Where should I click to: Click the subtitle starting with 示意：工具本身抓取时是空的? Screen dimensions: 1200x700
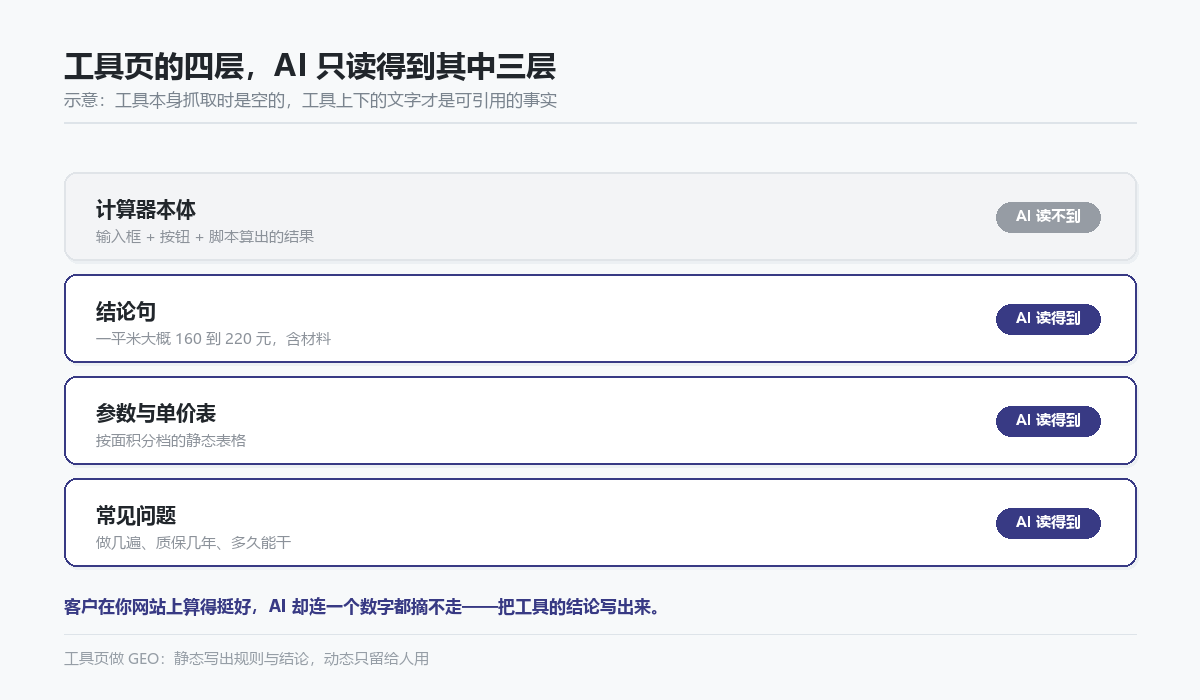[311, 100]
